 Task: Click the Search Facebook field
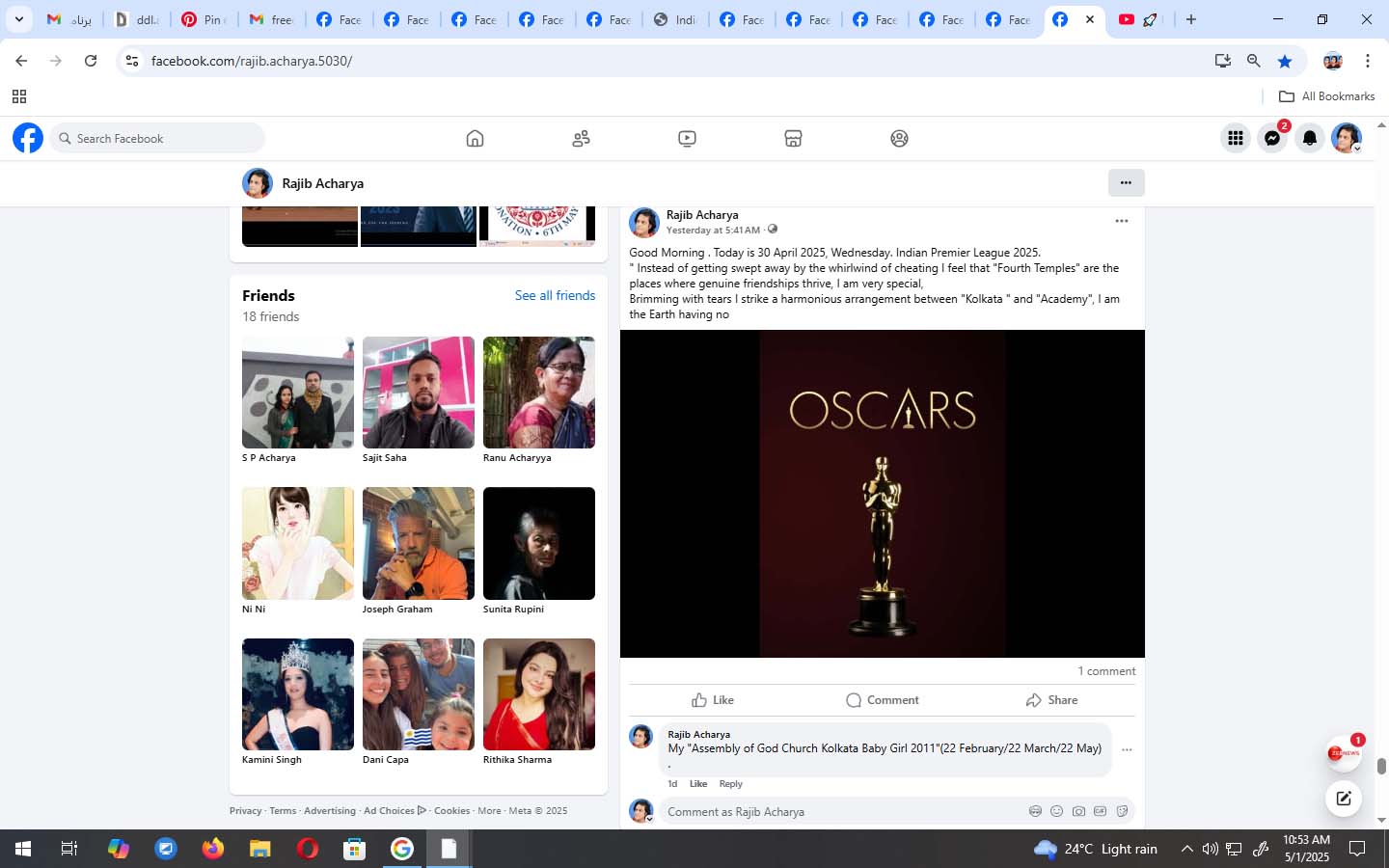pyautogui.click(x=157, y=138)
